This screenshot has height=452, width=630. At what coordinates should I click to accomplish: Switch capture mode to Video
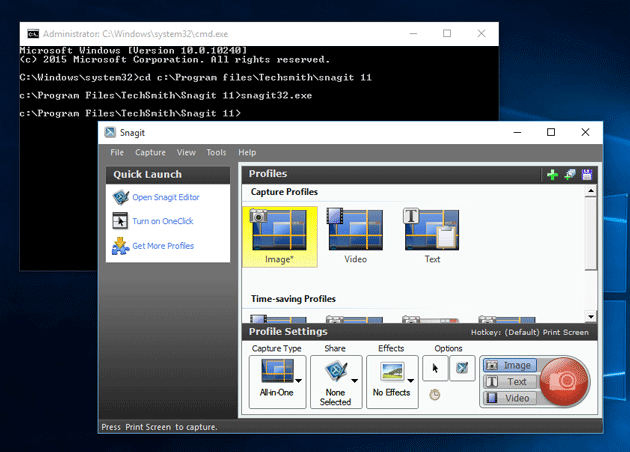click(510, 398)
